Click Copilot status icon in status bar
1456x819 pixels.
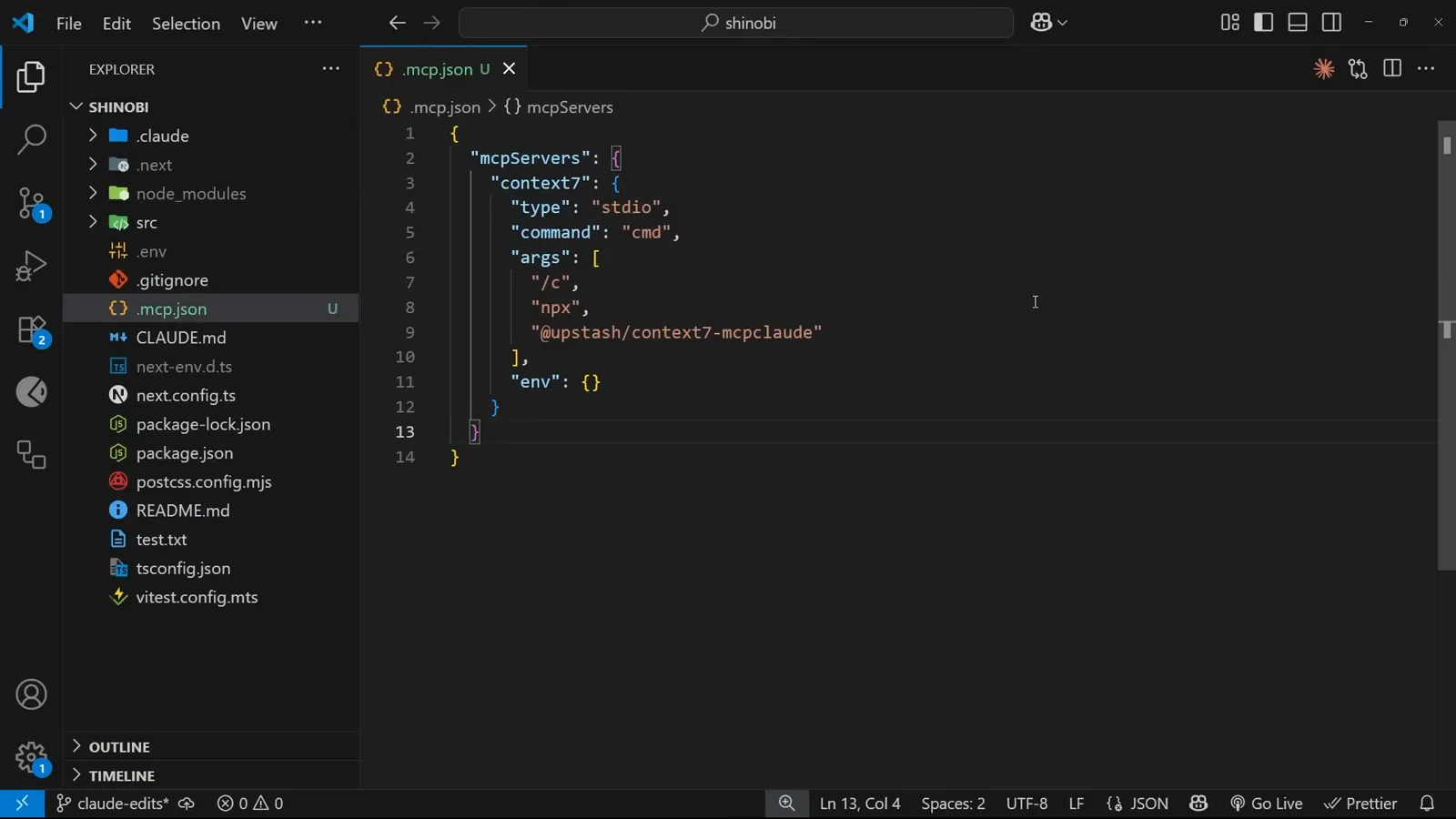(x=1198, y=804)
